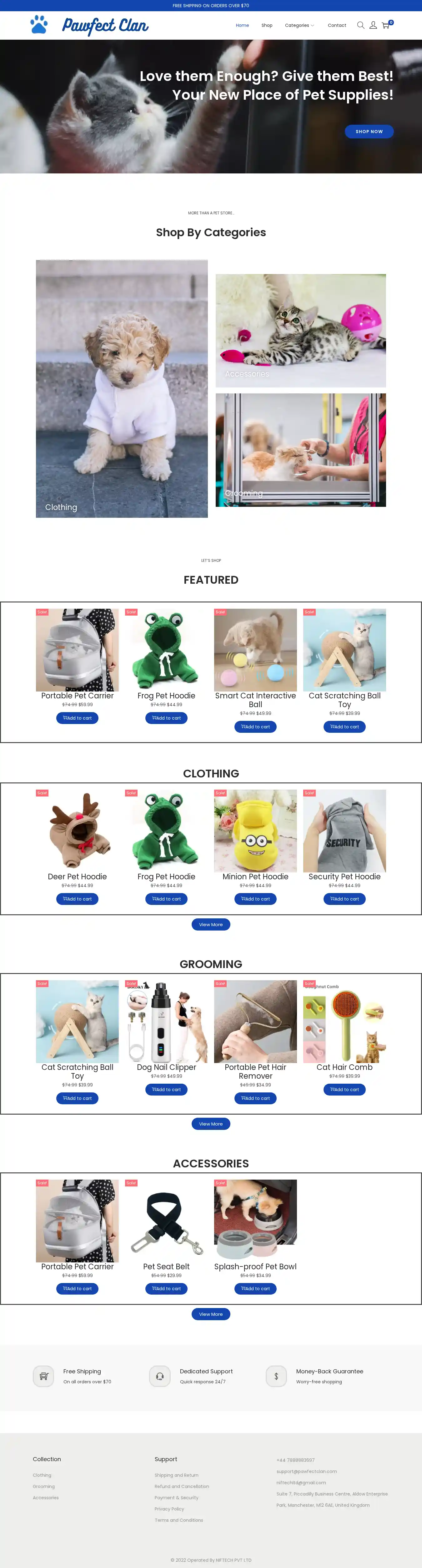Screen dimensions: 422x1568
Task: Add Pet Seat Belt to cart
Action: 166,1288
